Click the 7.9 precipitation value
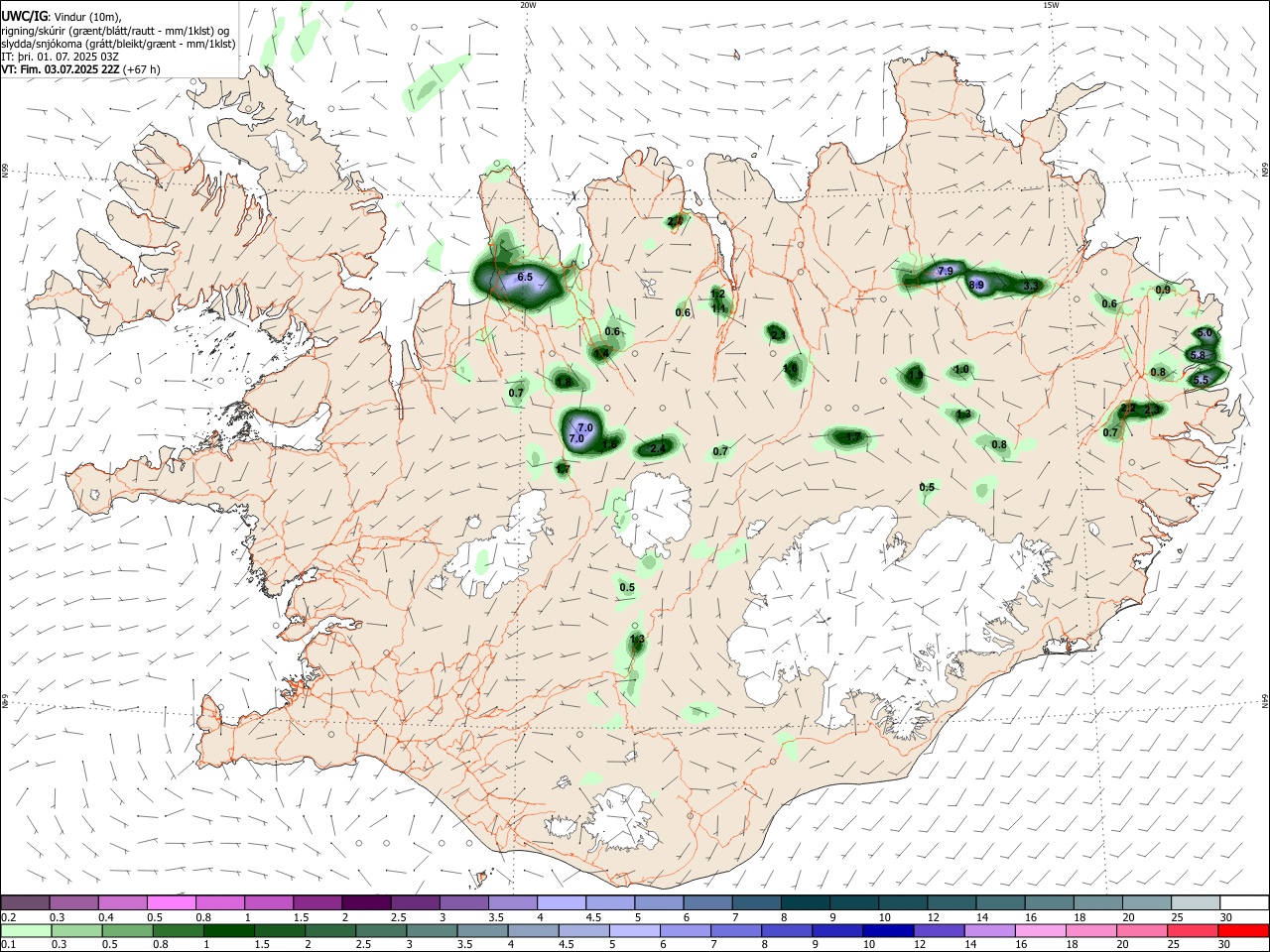1270x952 pixels. click(x=945, y=271)
